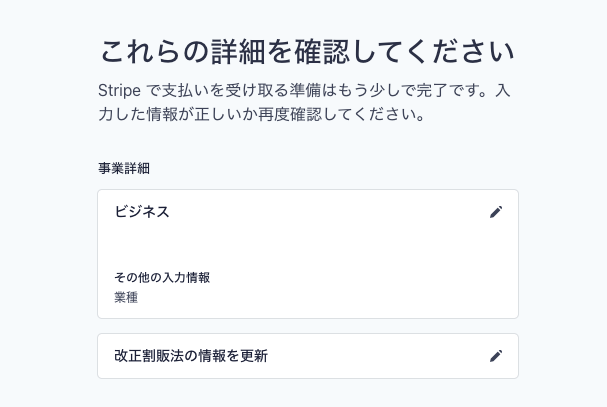The width and height of the screenshot is (607, 407).
Task: Select the ビジネス card heading
Action: (x=142, y=212)
